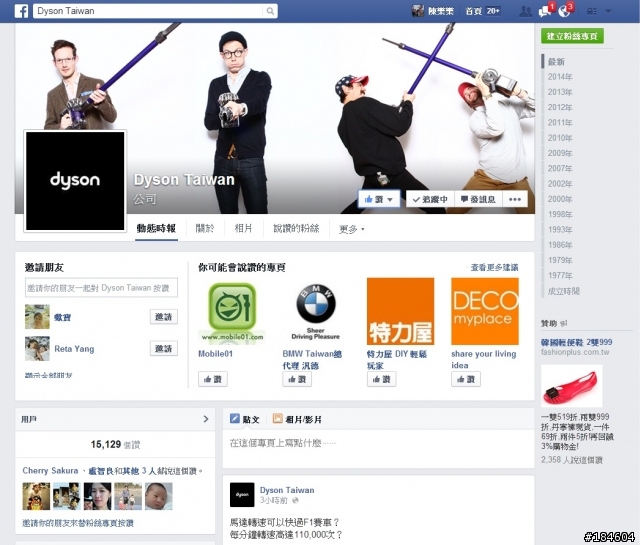Click the Dyson avatar on the post

pos(242,495)
